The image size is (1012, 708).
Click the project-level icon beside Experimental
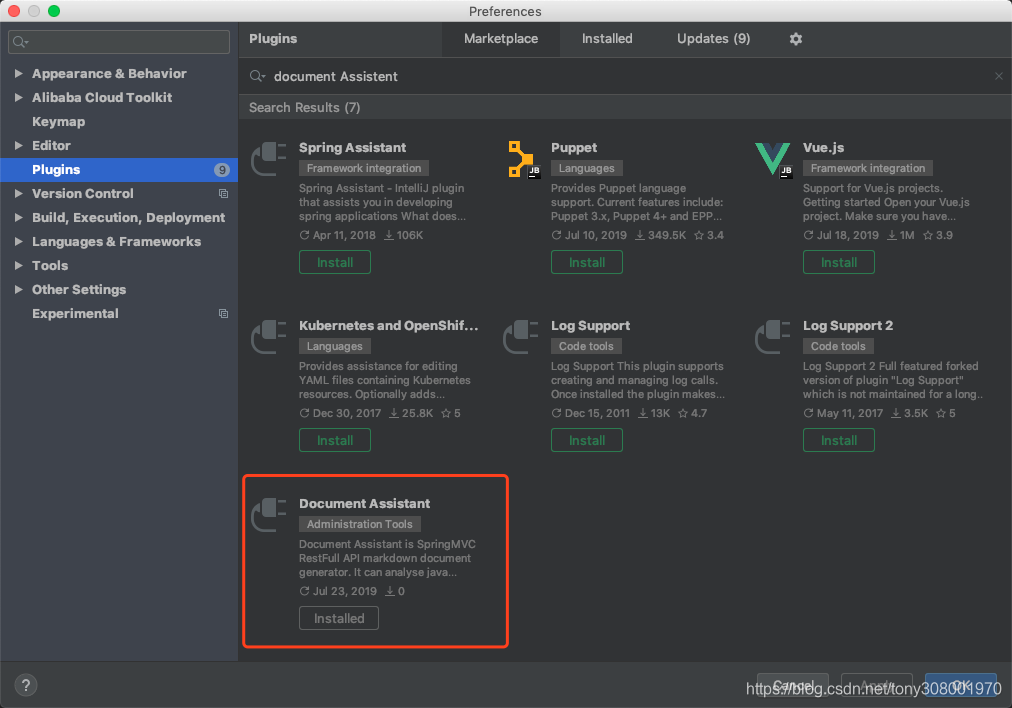pos(223,314)
